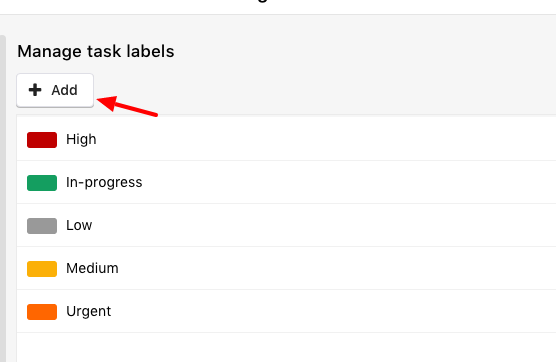Screen dimensions: 556x362
Task: Click the left vertical scrollbar
Action: 2,199
